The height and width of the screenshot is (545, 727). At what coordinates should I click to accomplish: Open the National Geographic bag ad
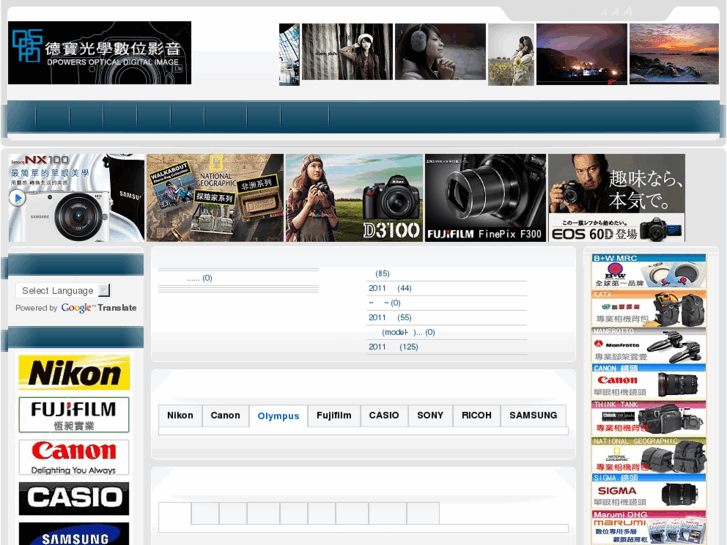click(649, 455)
